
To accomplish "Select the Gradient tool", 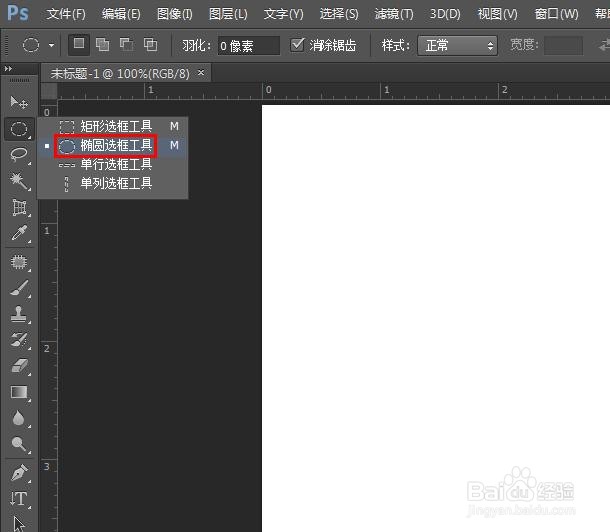I will (x=19, y=392).
